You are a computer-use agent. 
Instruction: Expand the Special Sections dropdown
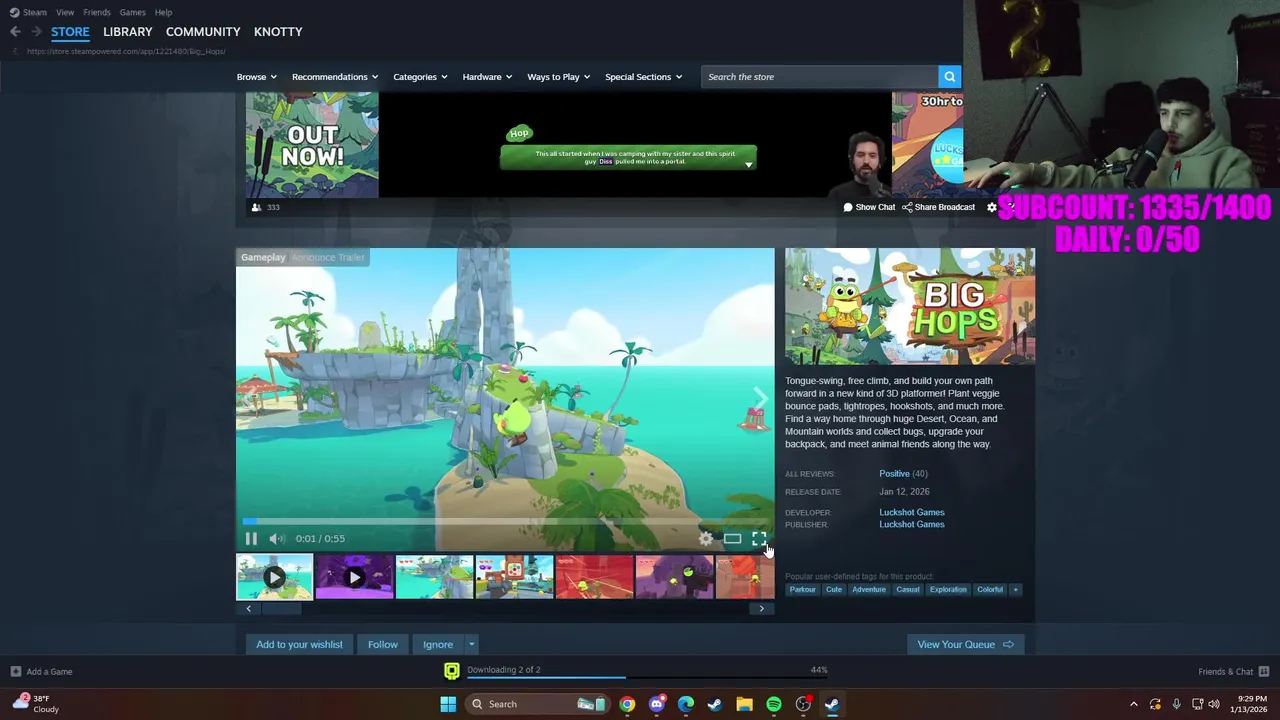(643, 77)
